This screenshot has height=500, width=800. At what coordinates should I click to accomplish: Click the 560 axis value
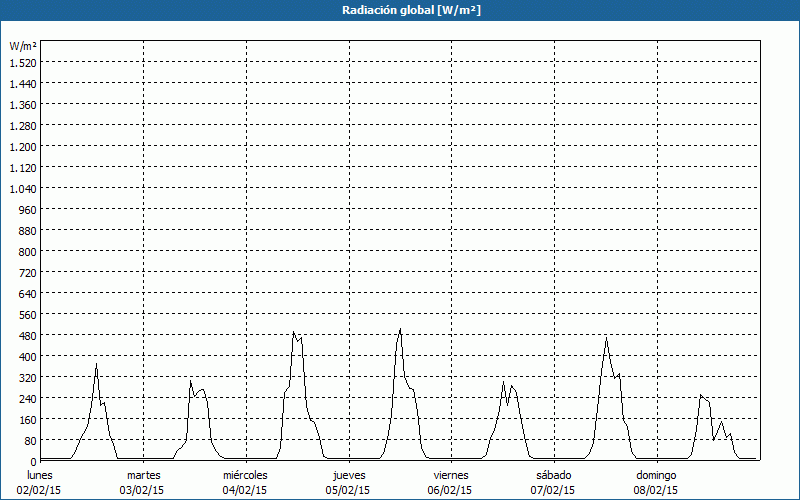click(28, 315)
